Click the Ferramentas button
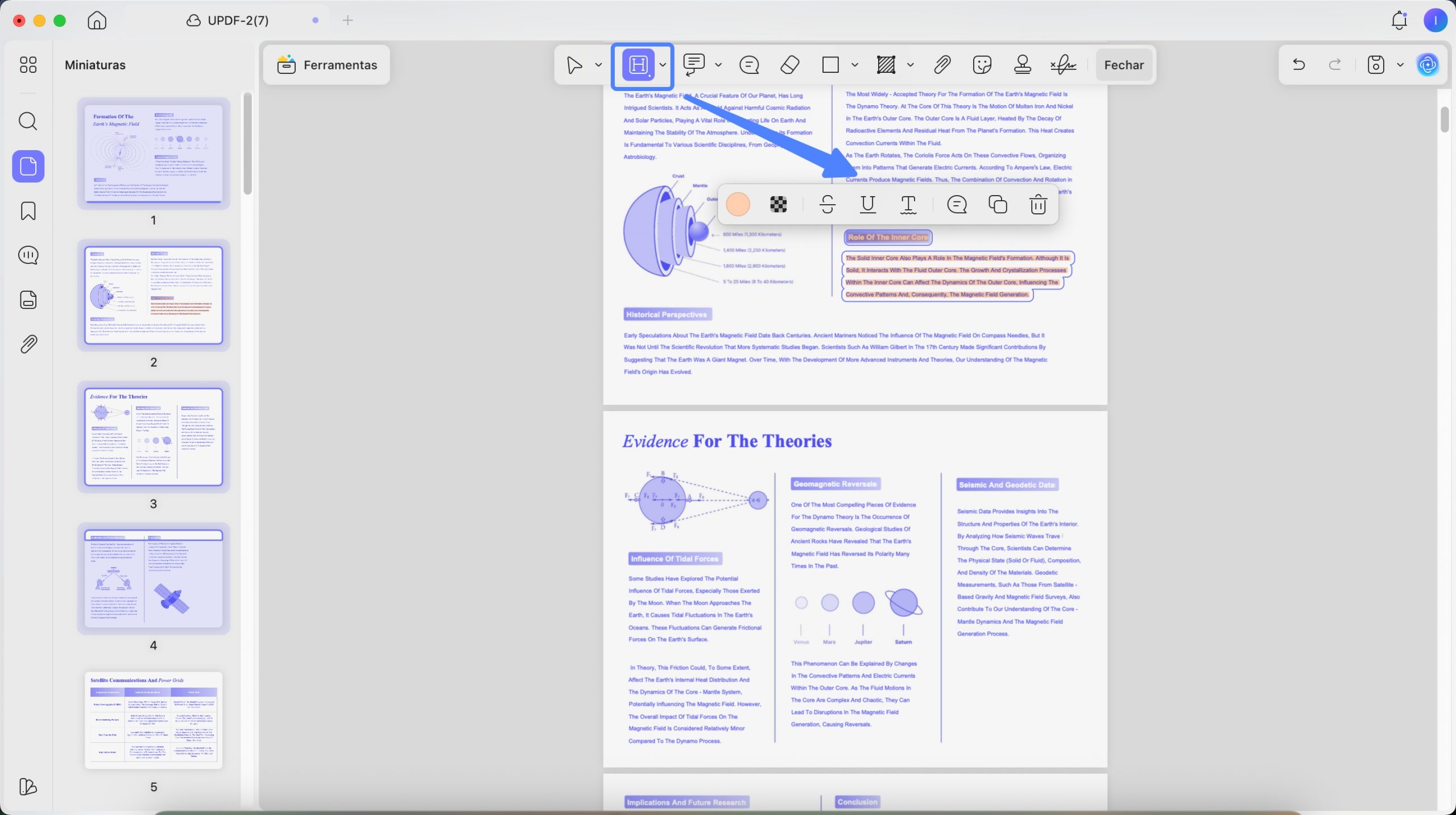 click(326, 65)
